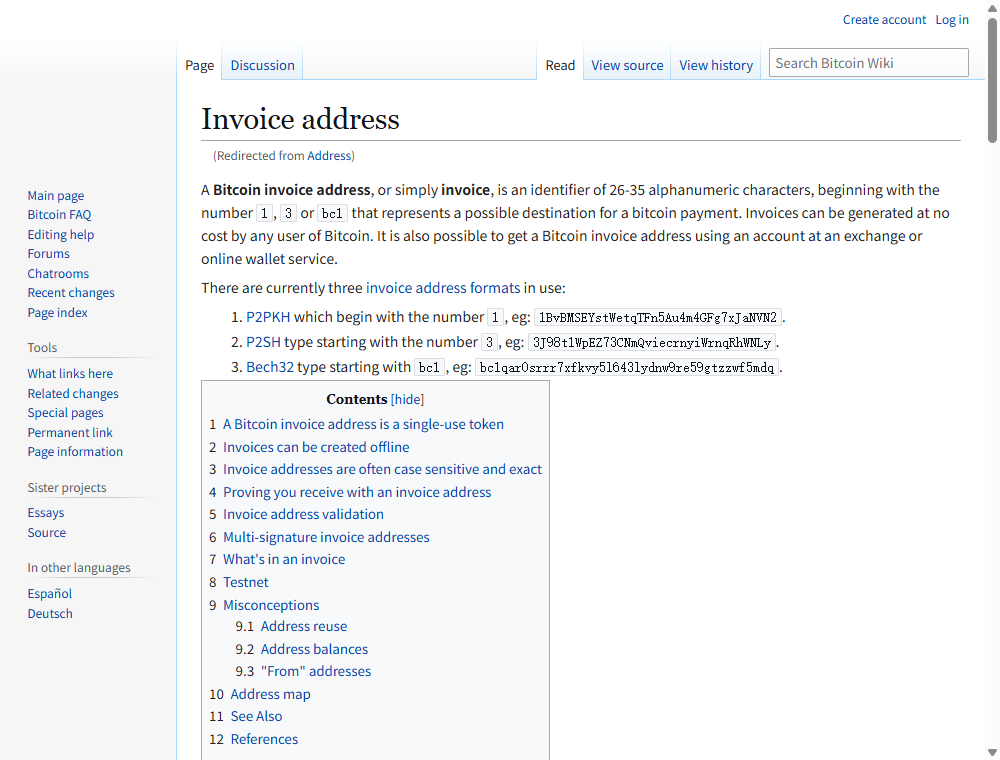Get the Permanent link
Viewport: 1000px width, 760px height.
[x=70, y=432]
